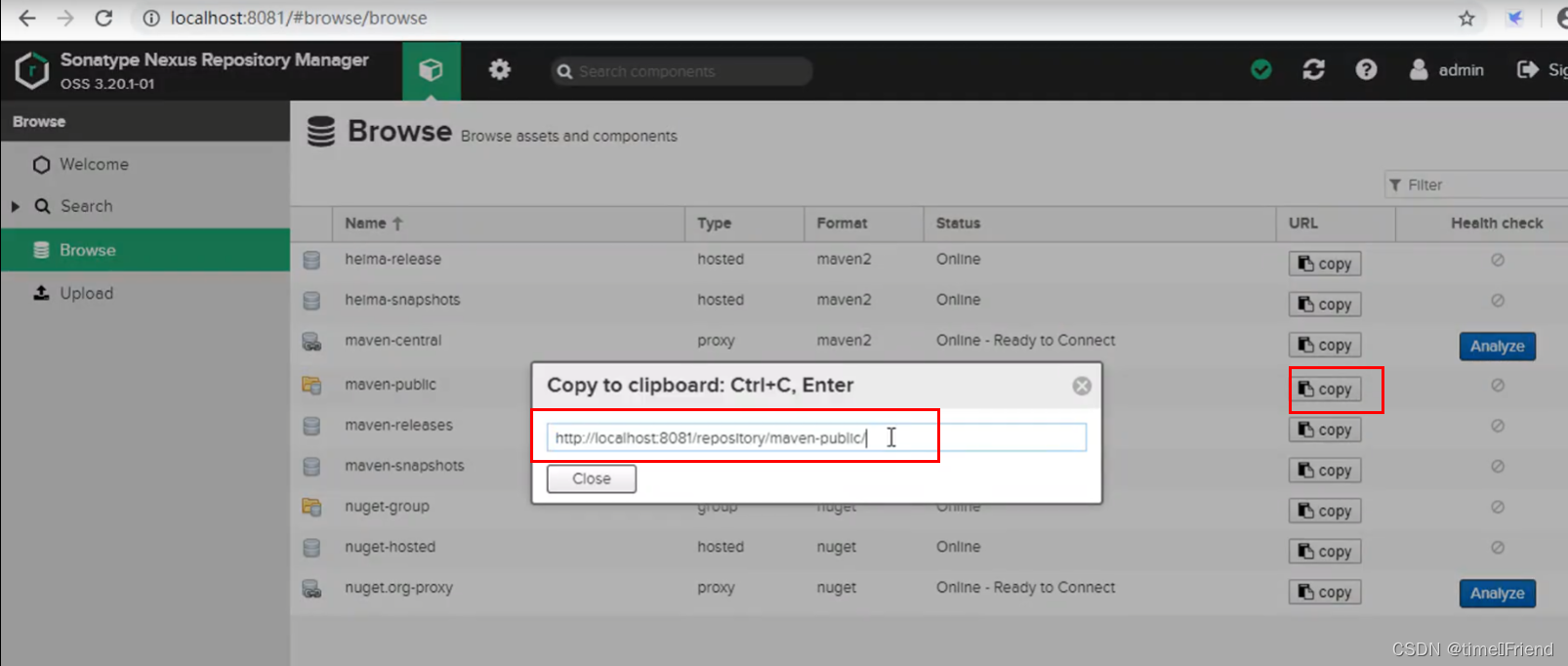Copy URL for nuget-hosted

click(x=1325, y=552)
